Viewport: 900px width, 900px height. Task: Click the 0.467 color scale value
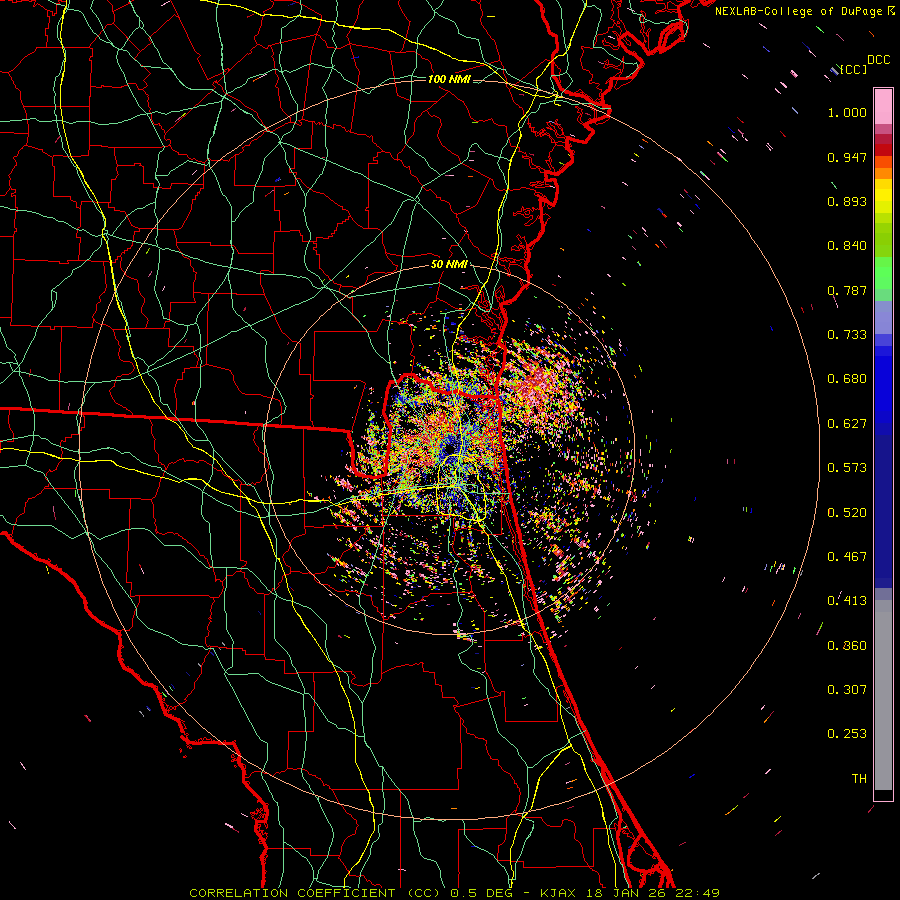tap(847, 557)
